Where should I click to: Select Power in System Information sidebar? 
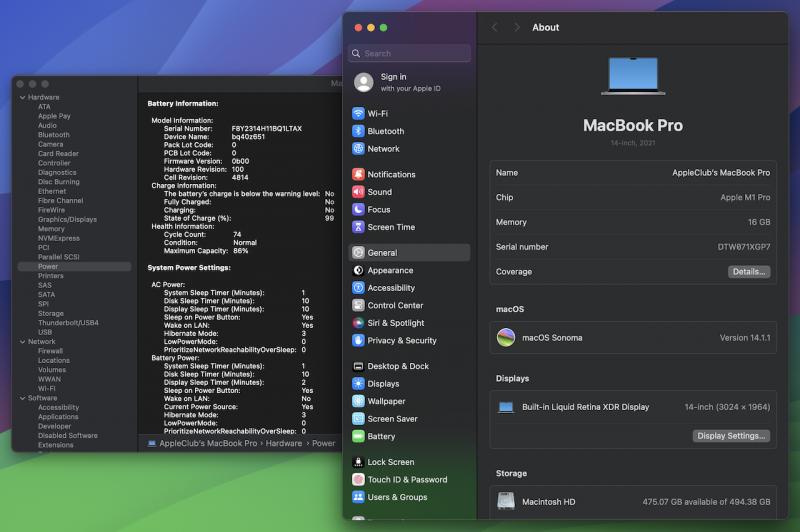pyautogui.click(x=74, y=266)
